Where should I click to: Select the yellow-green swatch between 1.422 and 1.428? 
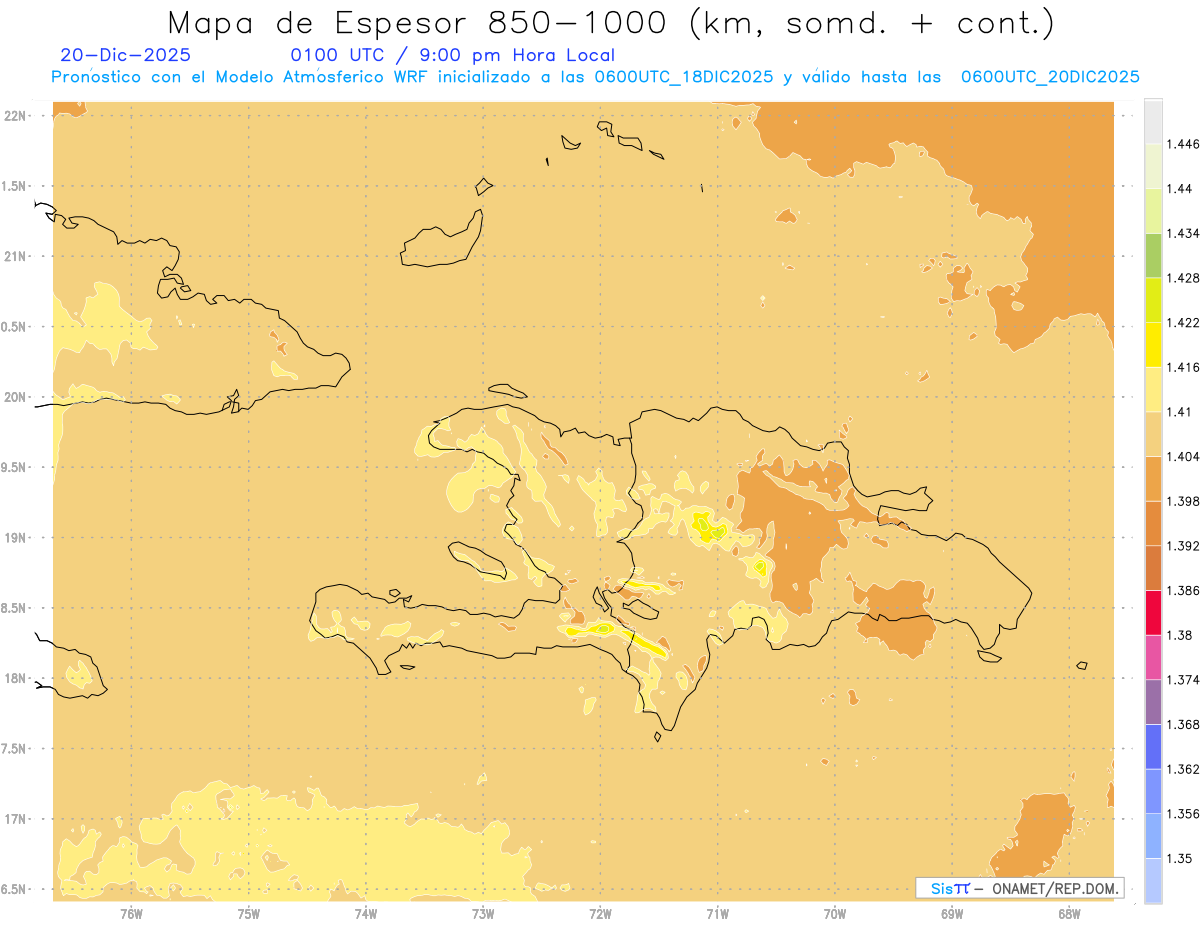pyautogui.click(x=1153, y=300)
